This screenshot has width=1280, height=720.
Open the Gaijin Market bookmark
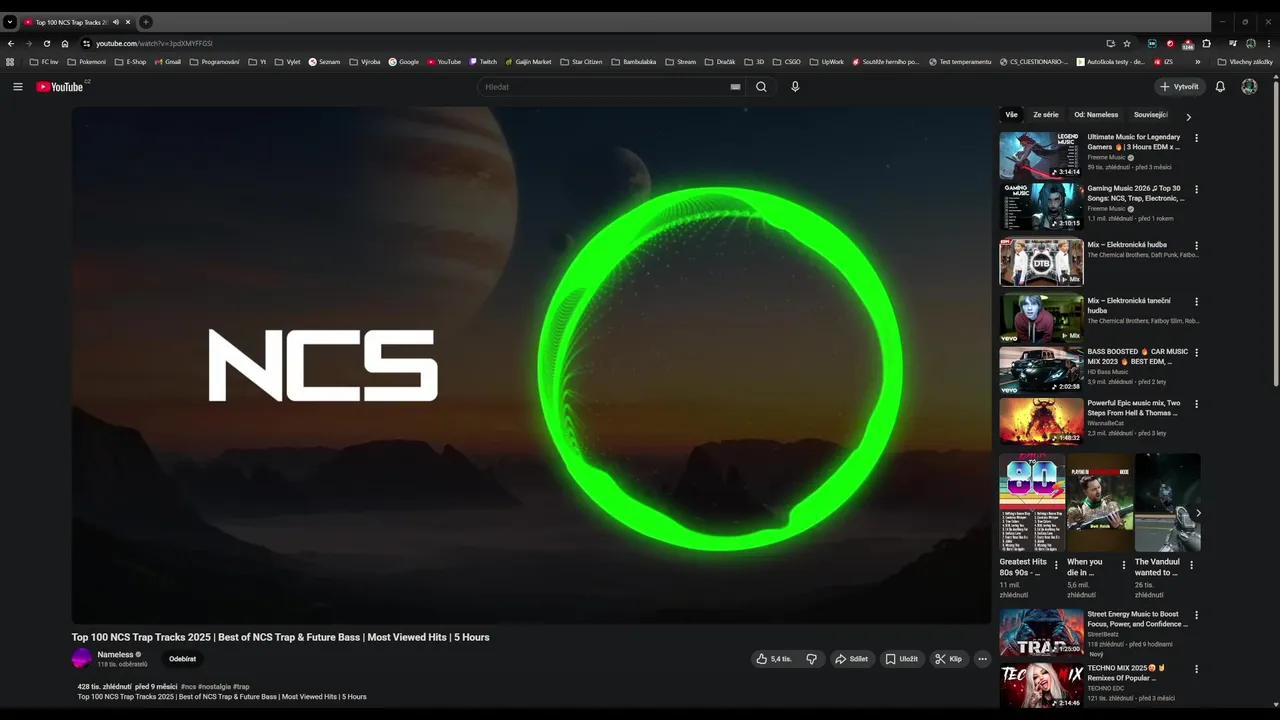click(x=528, y=62)
